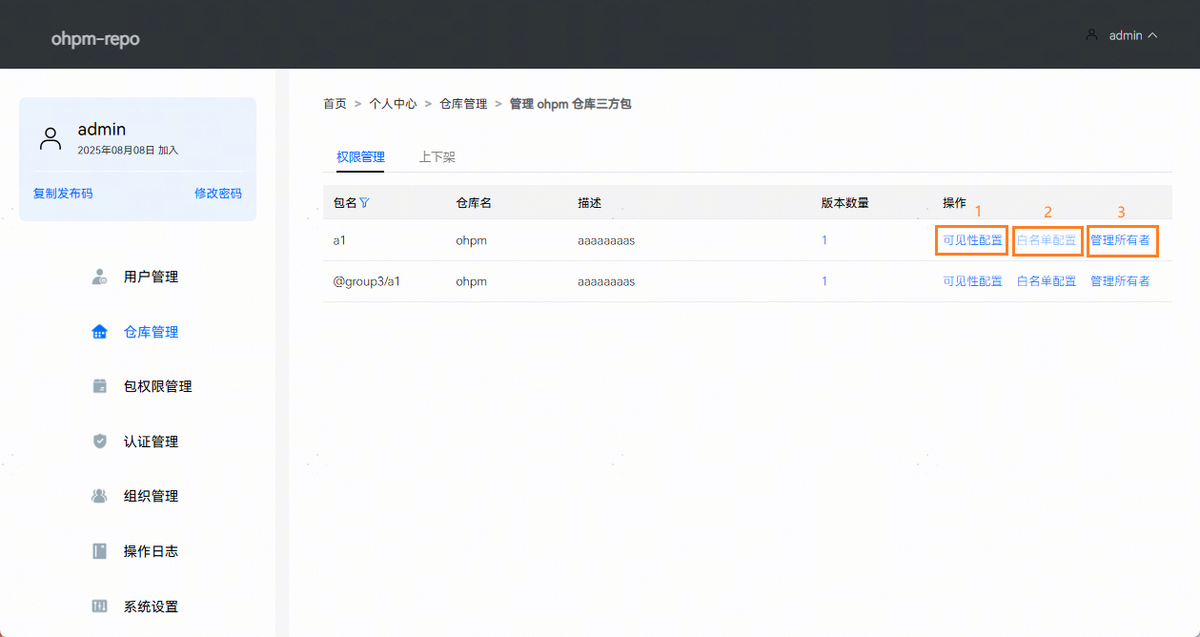Click 复制发布码 in the profile card
This screenshot has height=637, width=1200.
(x=63, y=193)
